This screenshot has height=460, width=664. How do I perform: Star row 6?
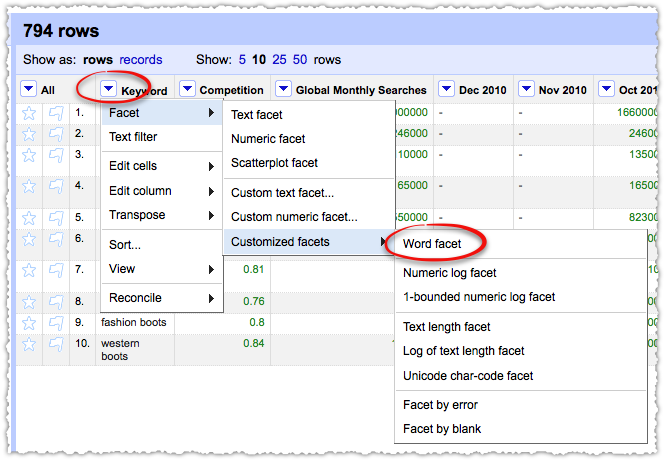click(x=29, y=239)
